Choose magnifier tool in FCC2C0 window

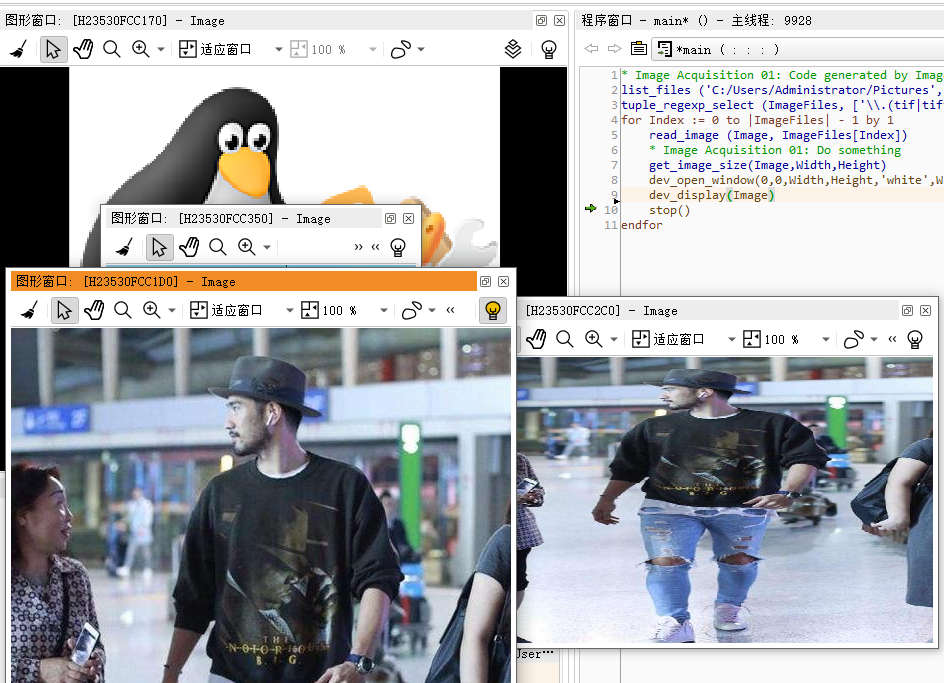pos(565,339)
